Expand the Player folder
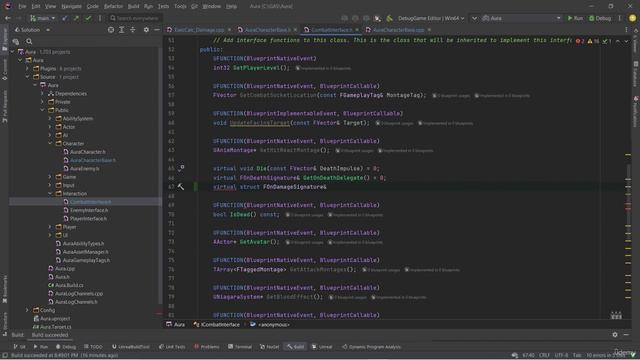Screen dimensions: 640x360 coord(50,227)
